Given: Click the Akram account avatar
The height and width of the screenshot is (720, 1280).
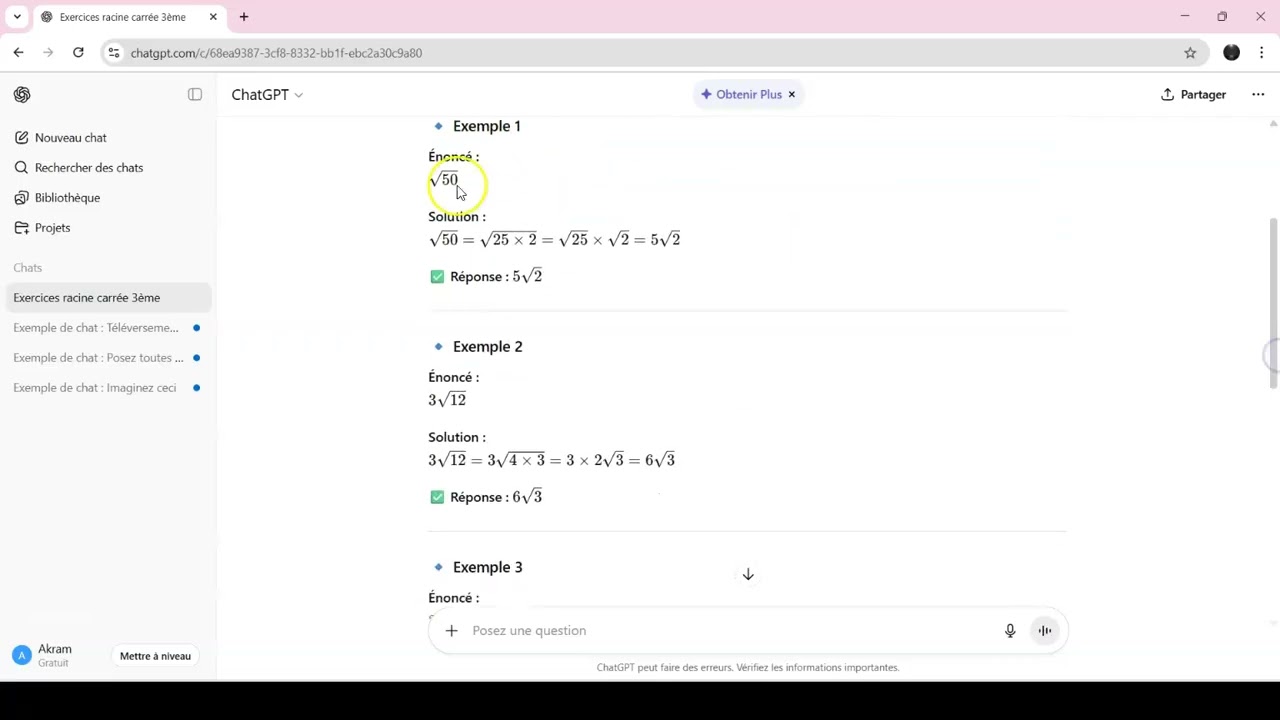Looking at the screenshot, I should 21,655.
